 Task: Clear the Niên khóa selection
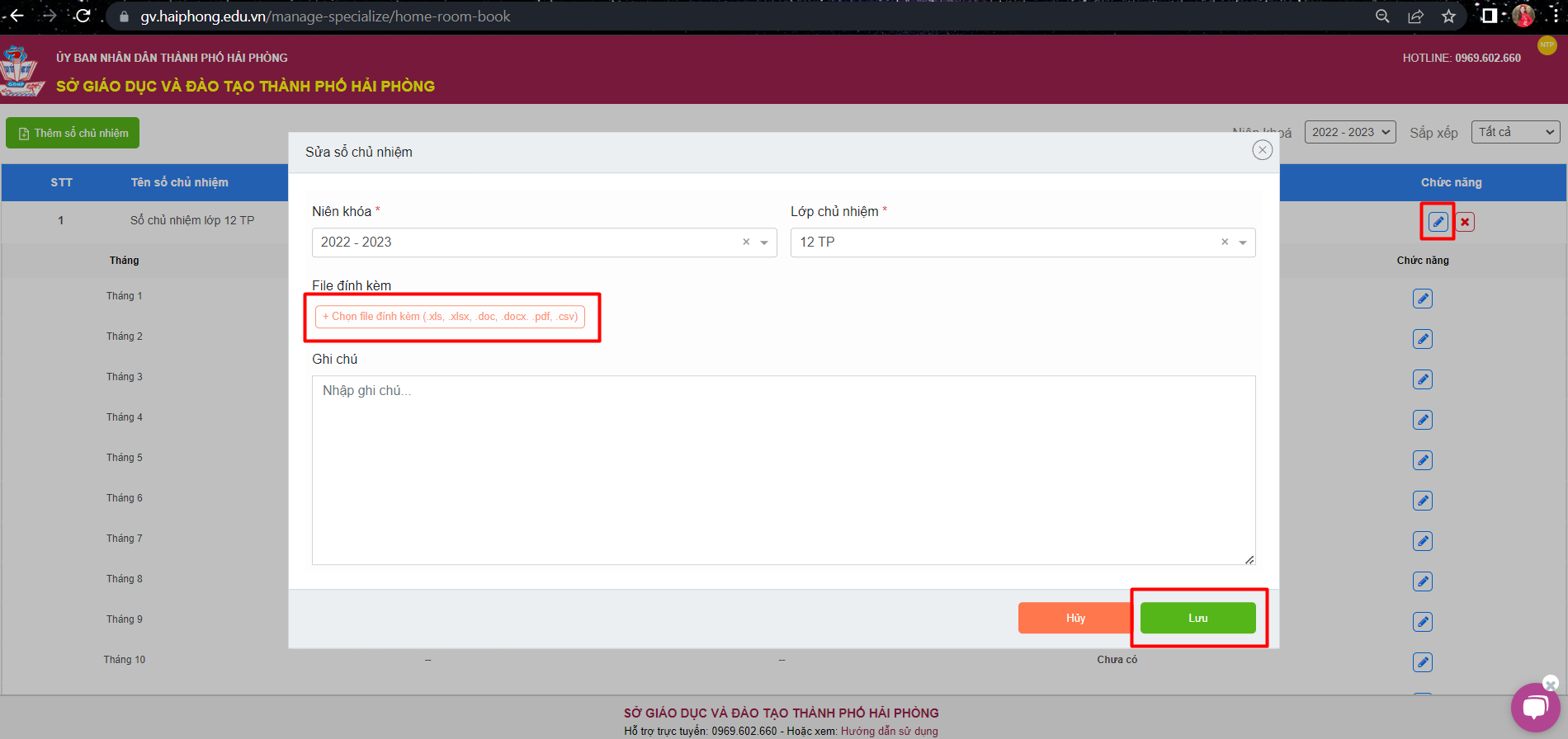tap(746, 242)
